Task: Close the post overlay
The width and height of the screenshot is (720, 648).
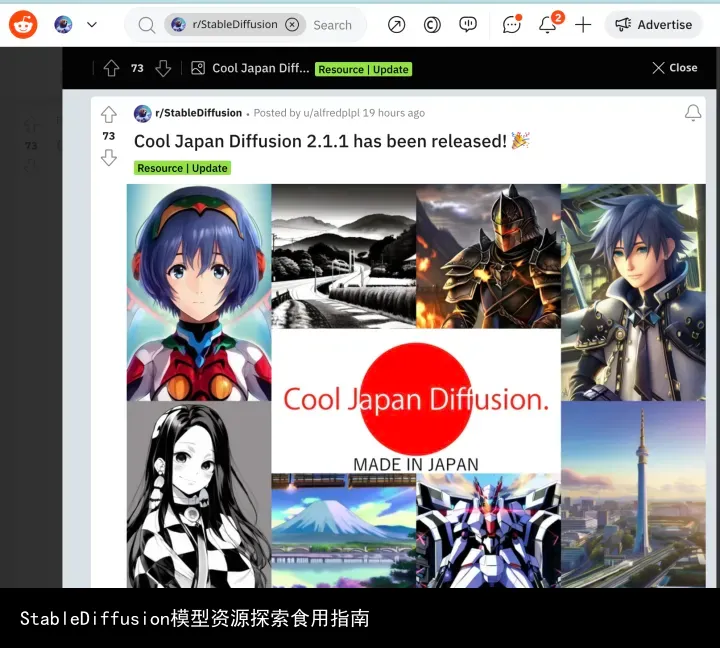Action: pos(675,68)
